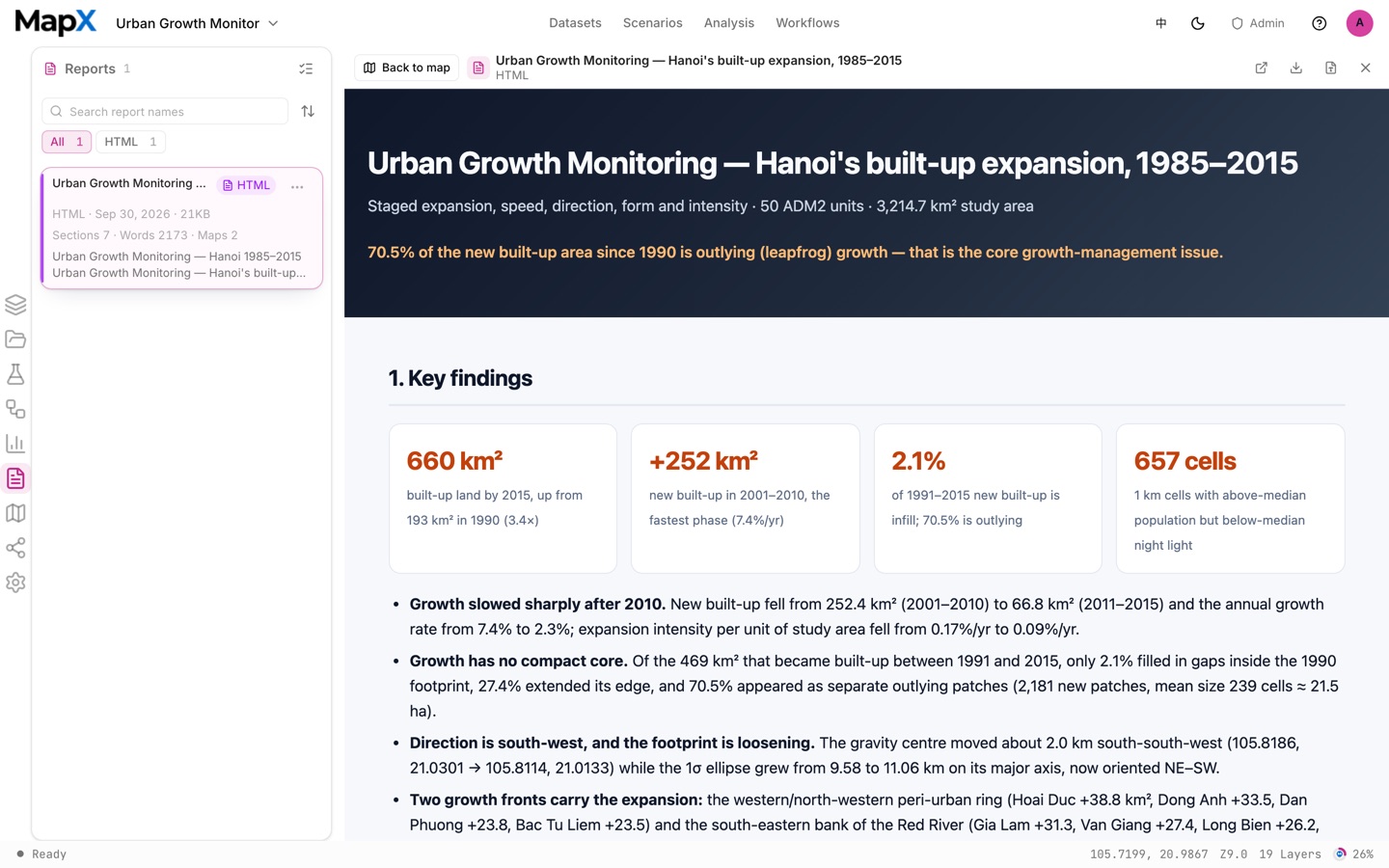Click the language switch icon in header
The image size is (1389, 868).
[x=1161, y=23]
